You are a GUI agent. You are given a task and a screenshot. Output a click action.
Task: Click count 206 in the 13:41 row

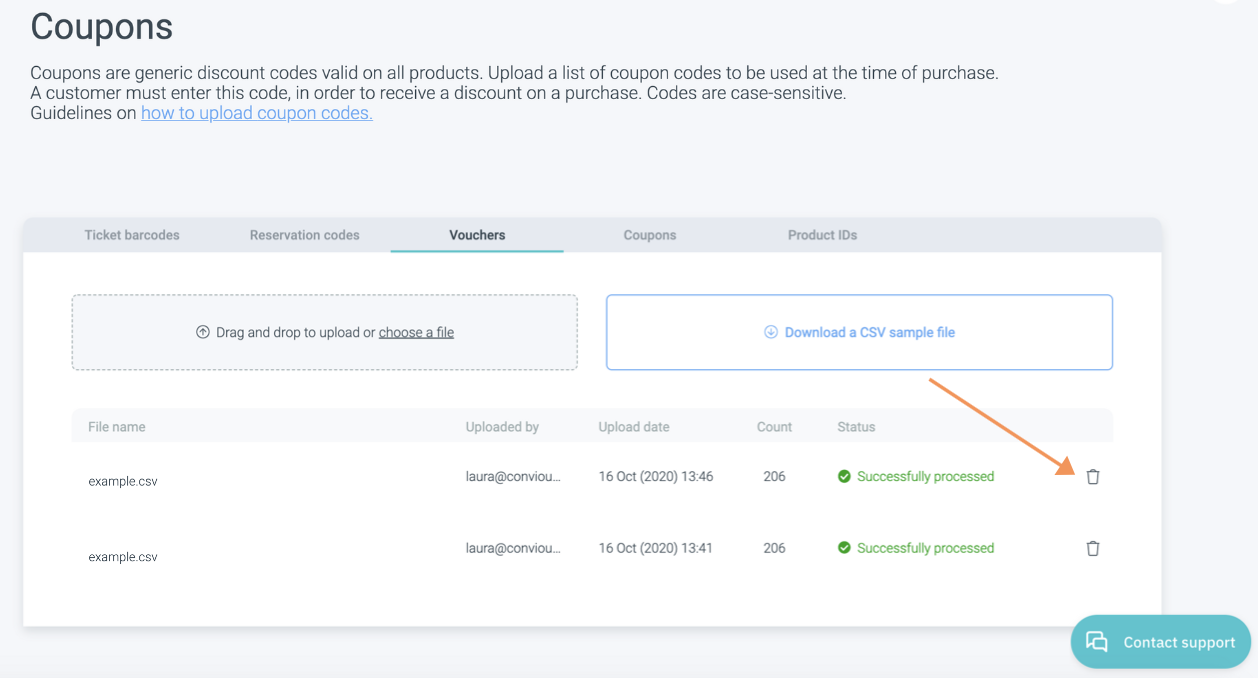(774, 548)
